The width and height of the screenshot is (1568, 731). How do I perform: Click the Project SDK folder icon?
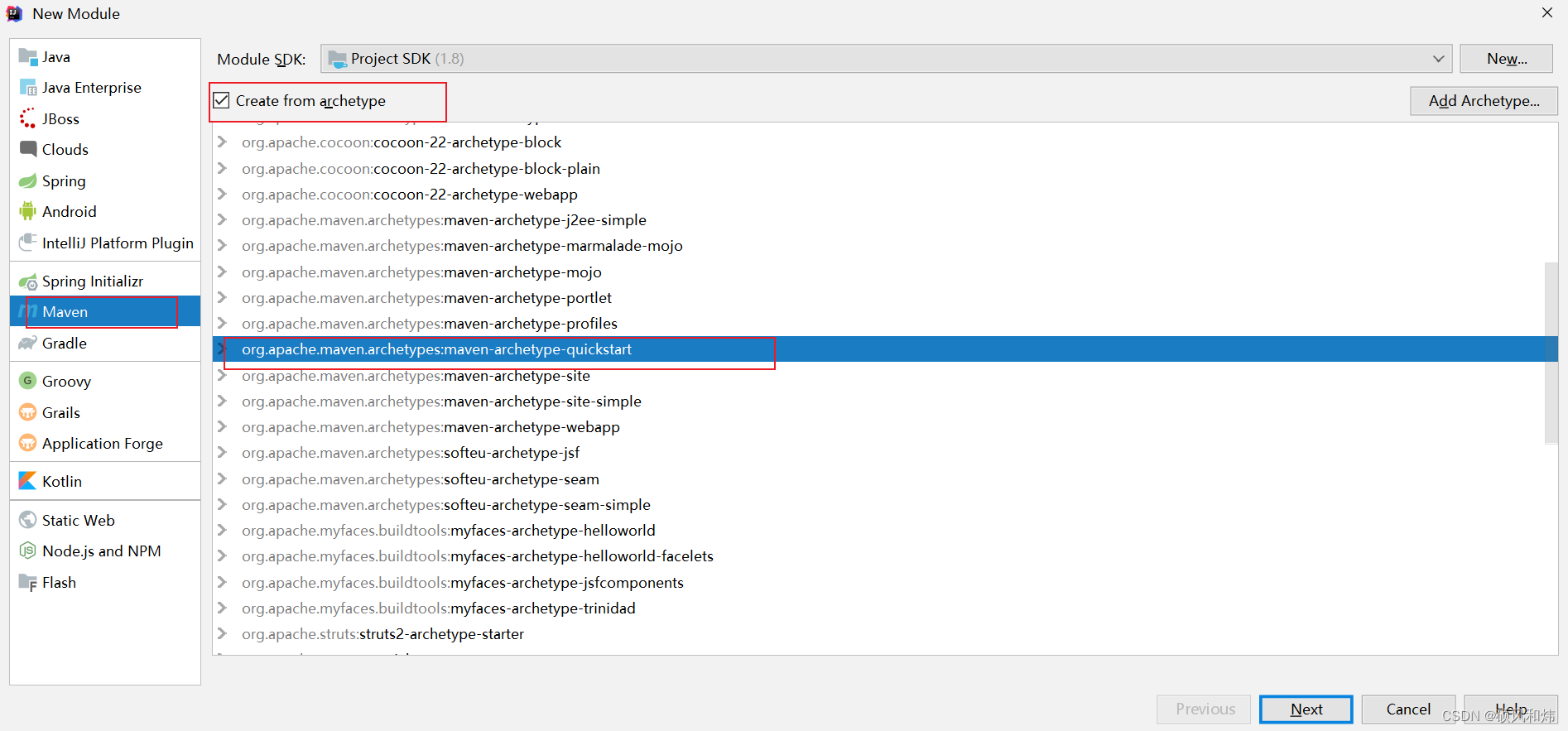pyautogui.click(x=338, y=59)
